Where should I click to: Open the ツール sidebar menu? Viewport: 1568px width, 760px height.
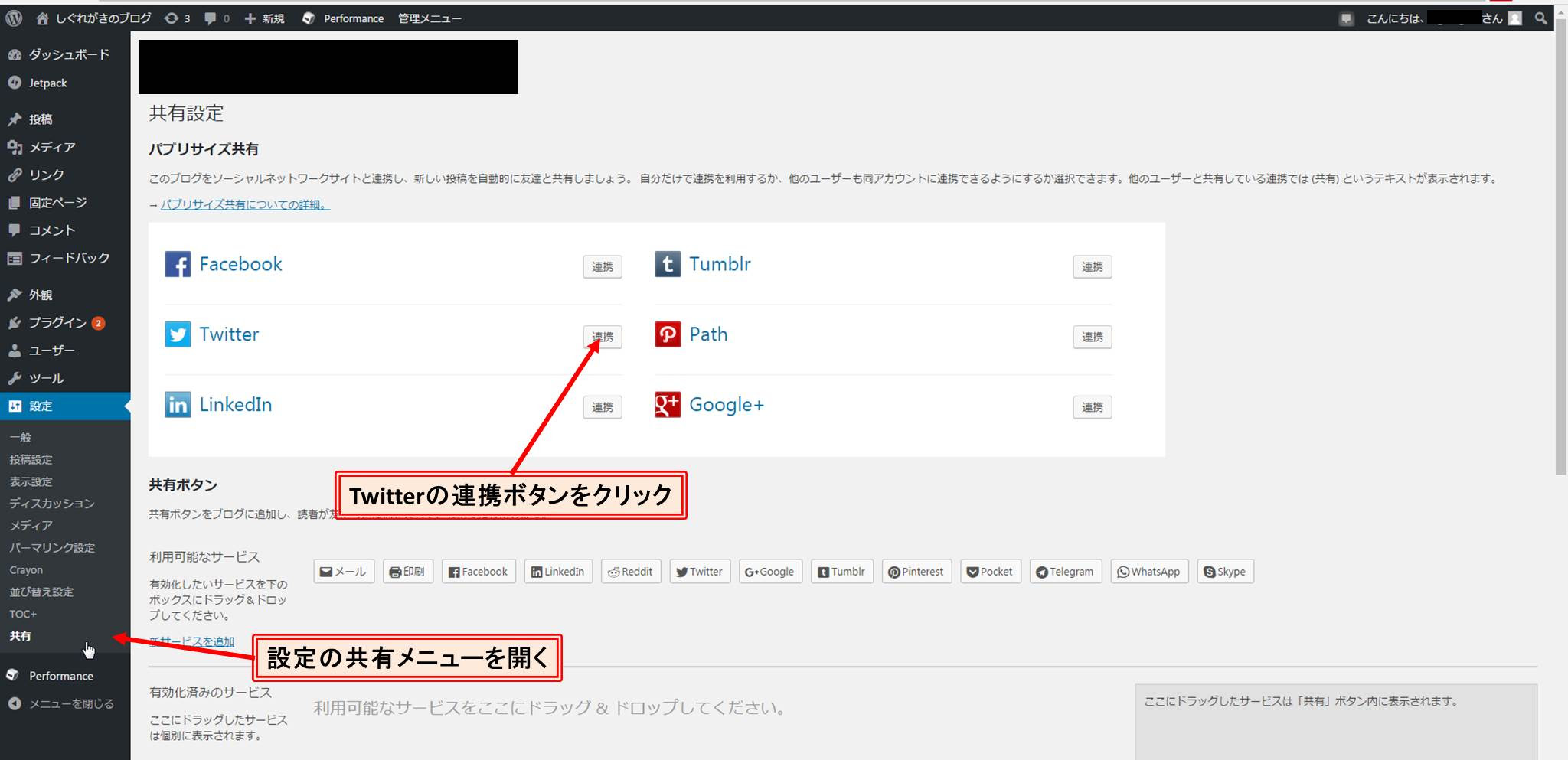pos(65,378)
